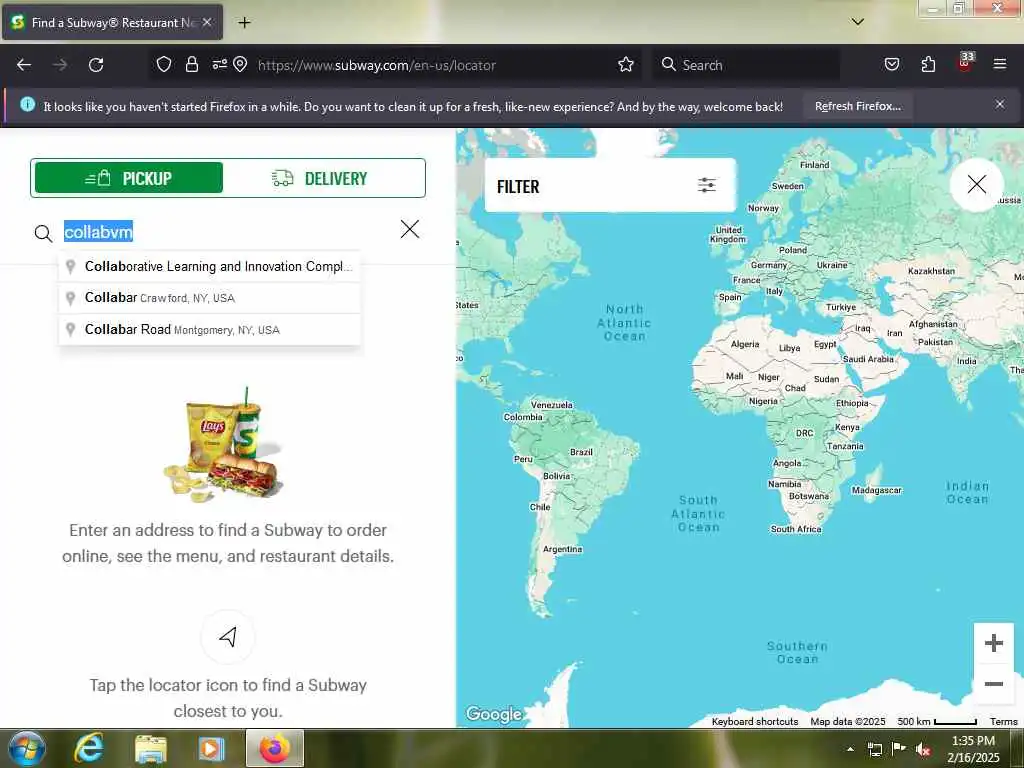This screenshot has height=768, width=1024.
Task: Open the taskbar clock showing 1:35 PM
Action: tap(973, 749)
